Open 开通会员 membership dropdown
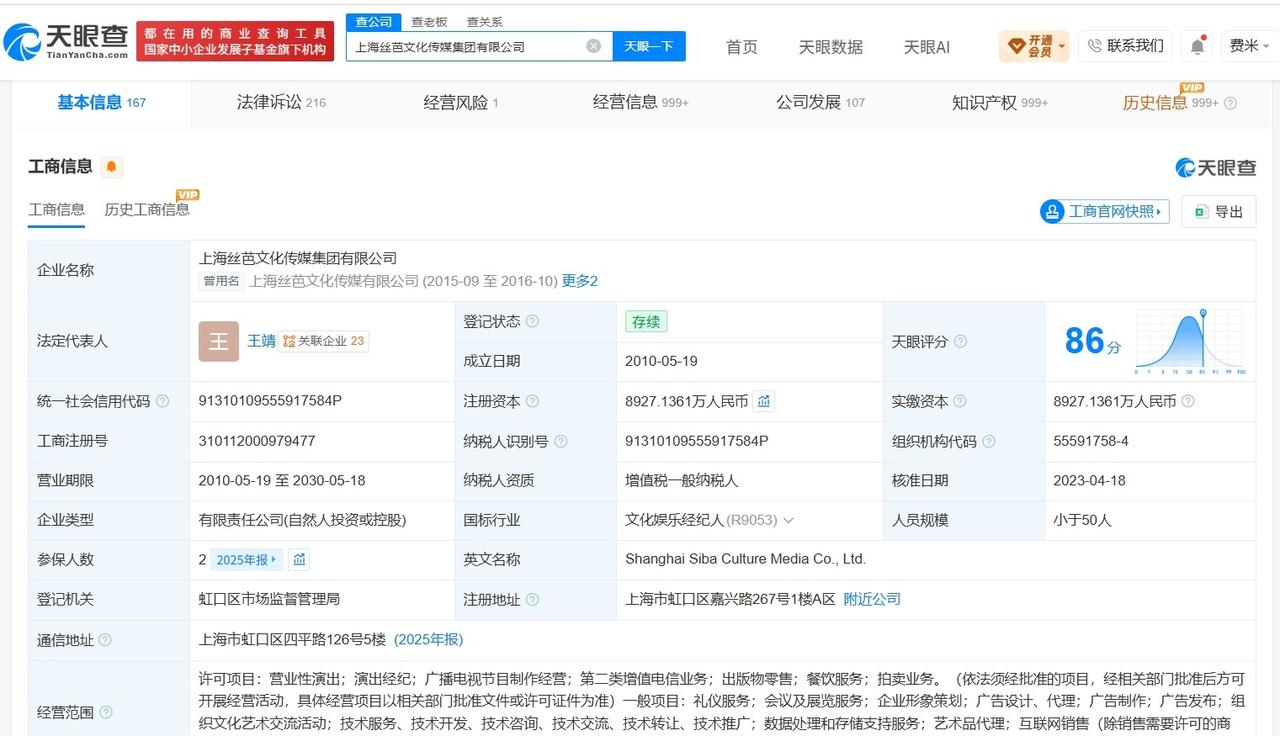Image resolution: width=1280 pixels, height=736 pixels. tap(1034, 46)
